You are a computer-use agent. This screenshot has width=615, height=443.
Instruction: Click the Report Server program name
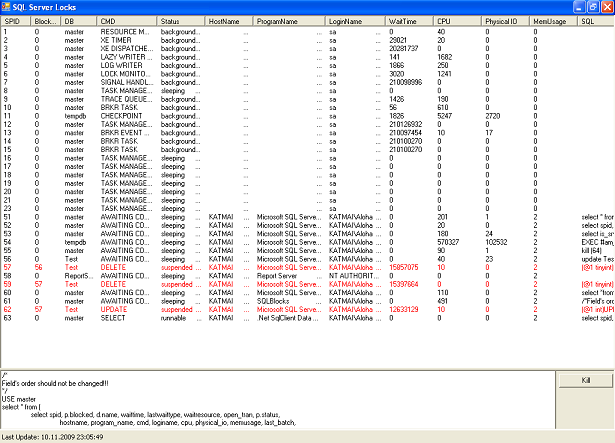(277, 276)
